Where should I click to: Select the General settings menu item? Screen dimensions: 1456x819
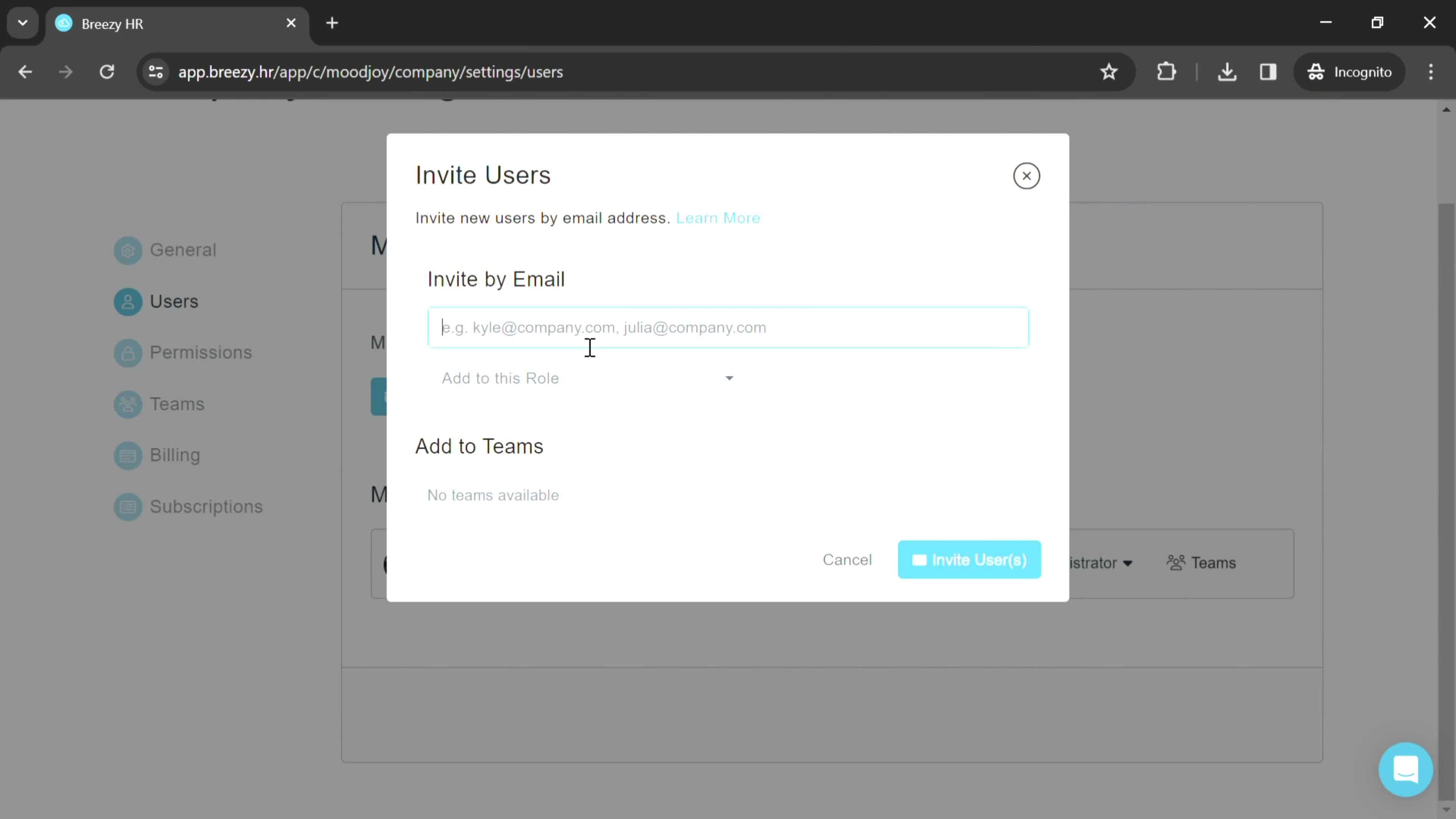pos(183,249)
